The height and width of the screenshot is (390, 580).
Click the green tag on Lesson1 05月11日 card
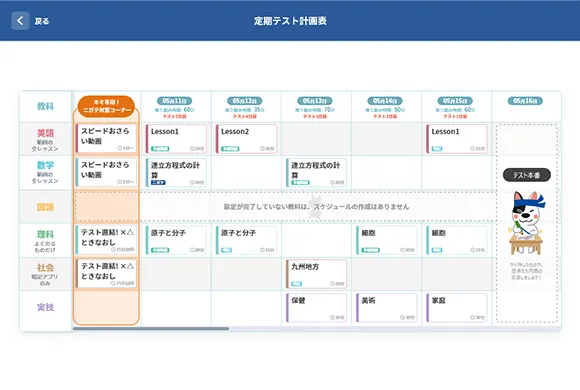tap(160, 149)
